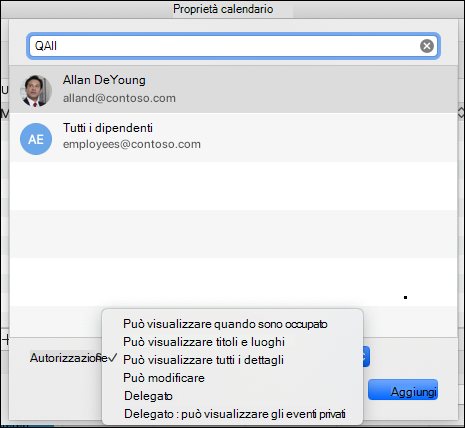Pick the plain Delegato permission
This screenshot has height=428, width=465.
click(148, 396)
